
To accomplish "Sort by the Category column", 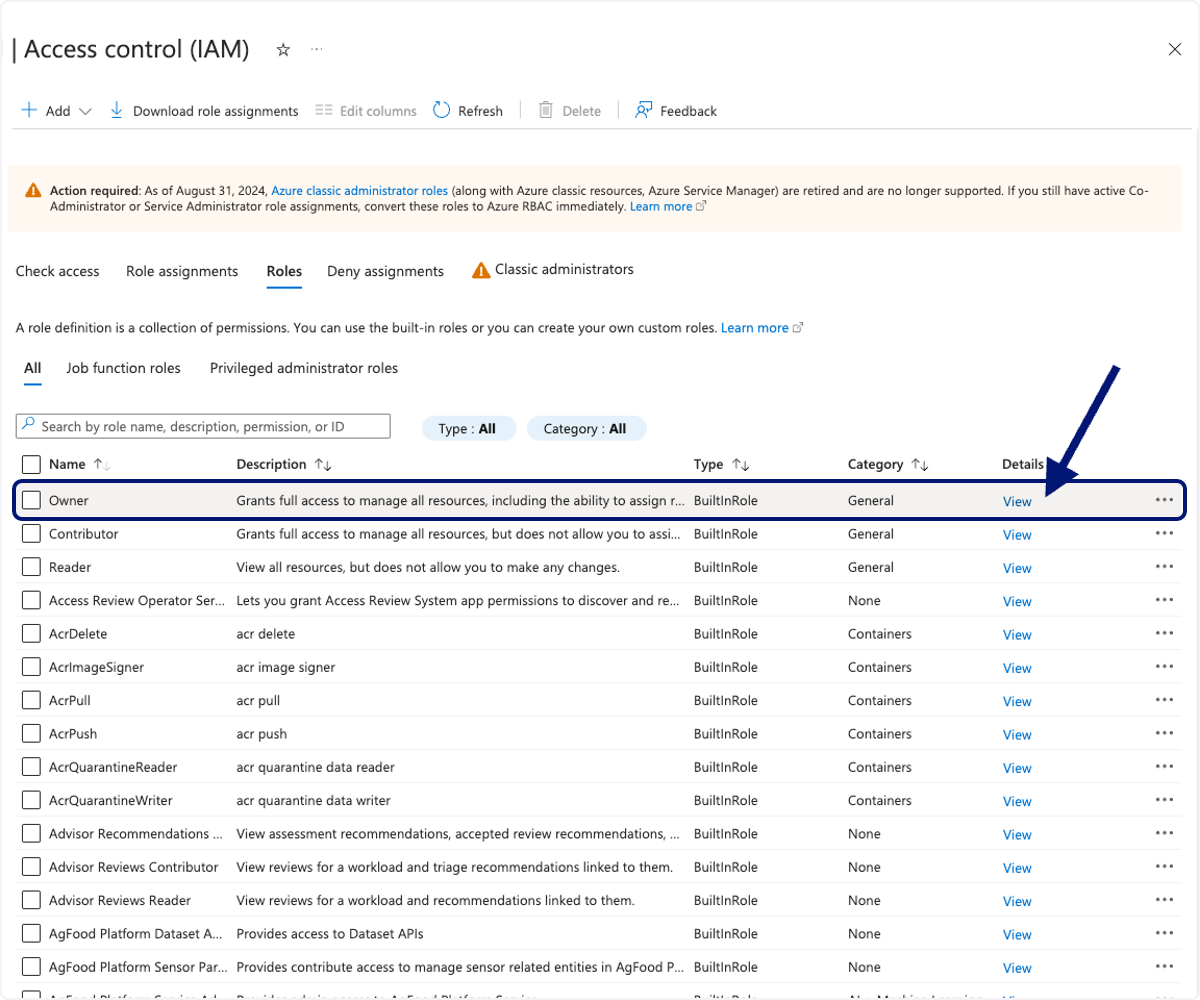I will click(888, 464).
